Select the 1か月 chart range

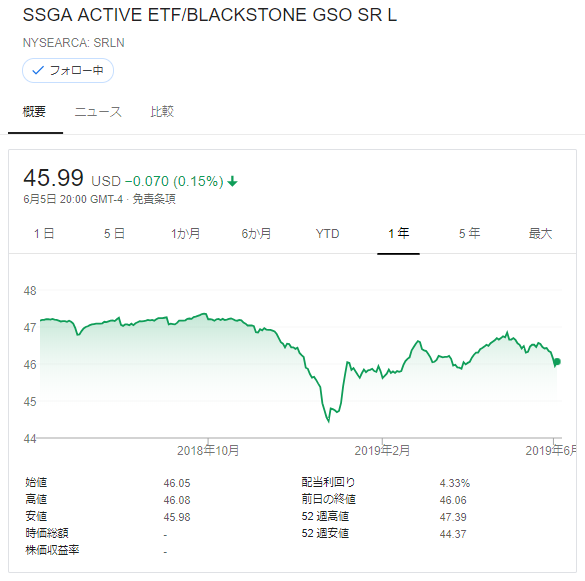point(185,234)
